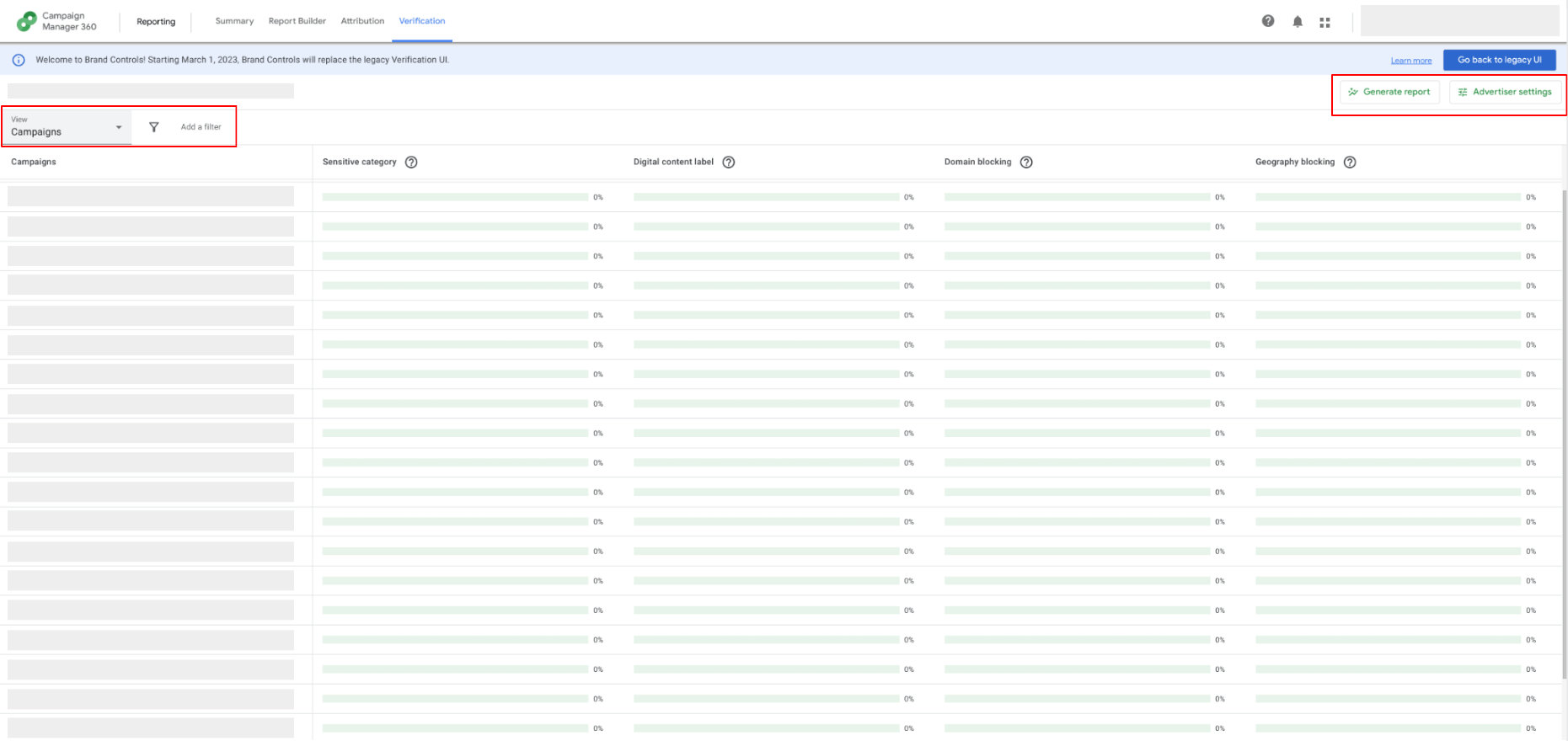The image size is (1568, 741).
Task: Open the help question mark icon in header
Action: (1268, 21)
